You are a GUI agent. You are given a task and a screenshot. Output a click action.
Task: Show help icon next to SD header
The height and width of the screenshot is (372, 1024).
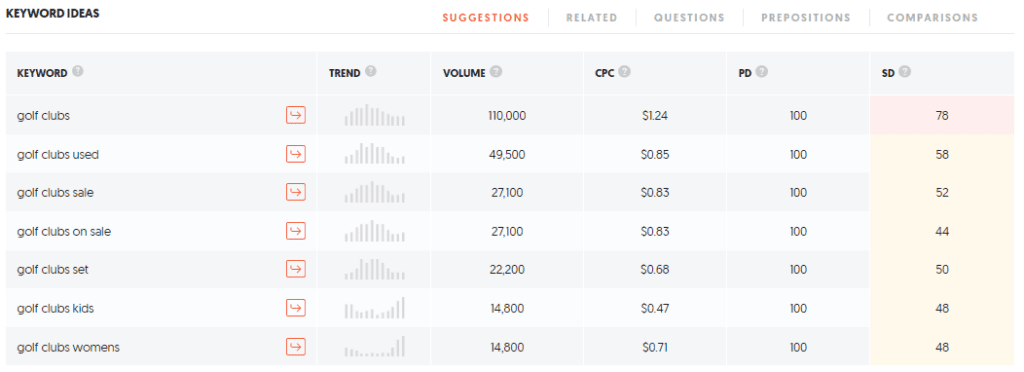click(x=904, y=72)
